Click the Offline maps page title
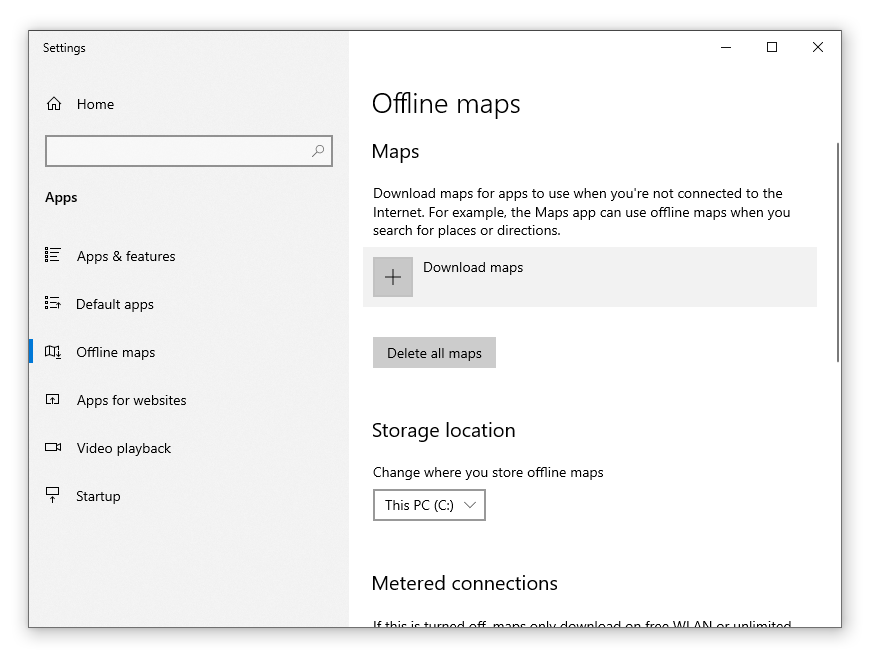Image resolution: width=871 pixels, height=658 pixels. pos(446,104)
